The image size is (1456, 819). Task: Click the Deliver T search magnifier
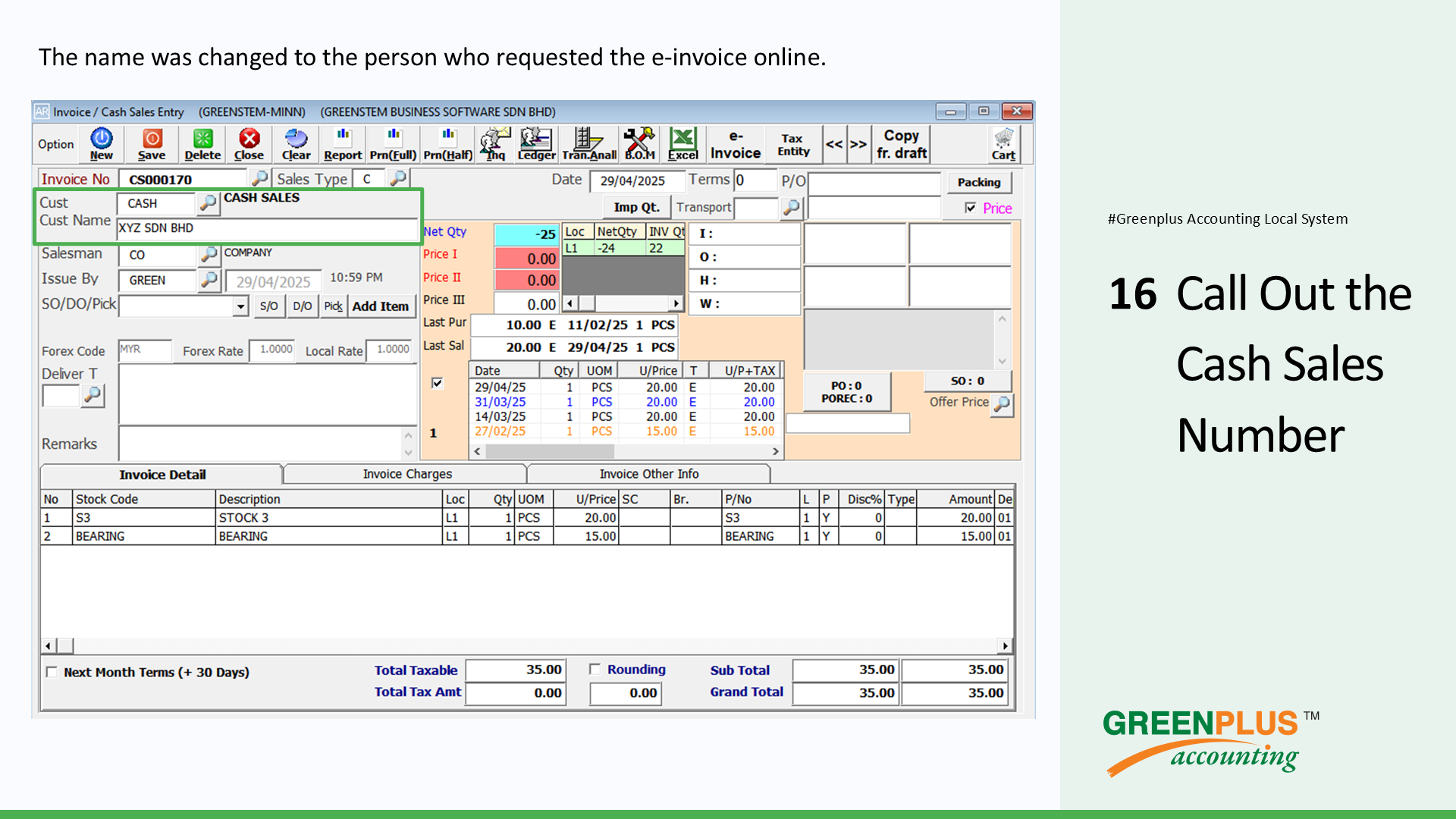point(93,395)
